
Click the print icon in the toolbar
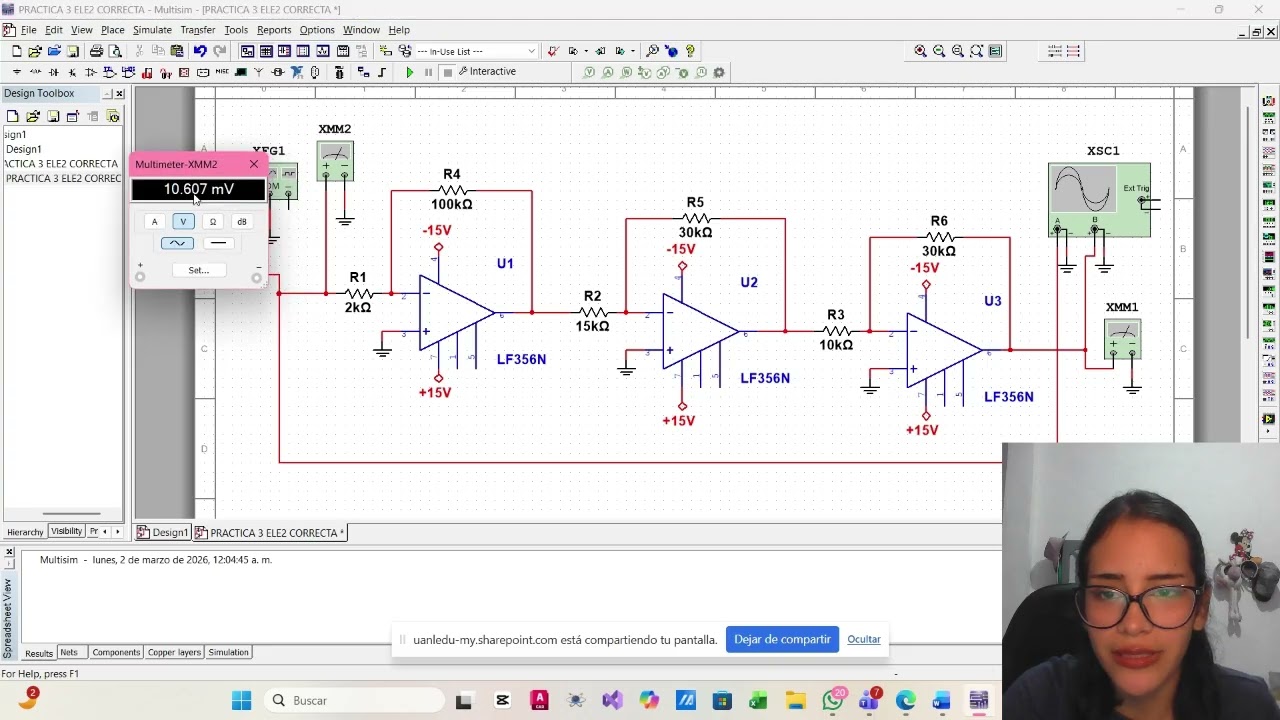(x=96, y=51)
